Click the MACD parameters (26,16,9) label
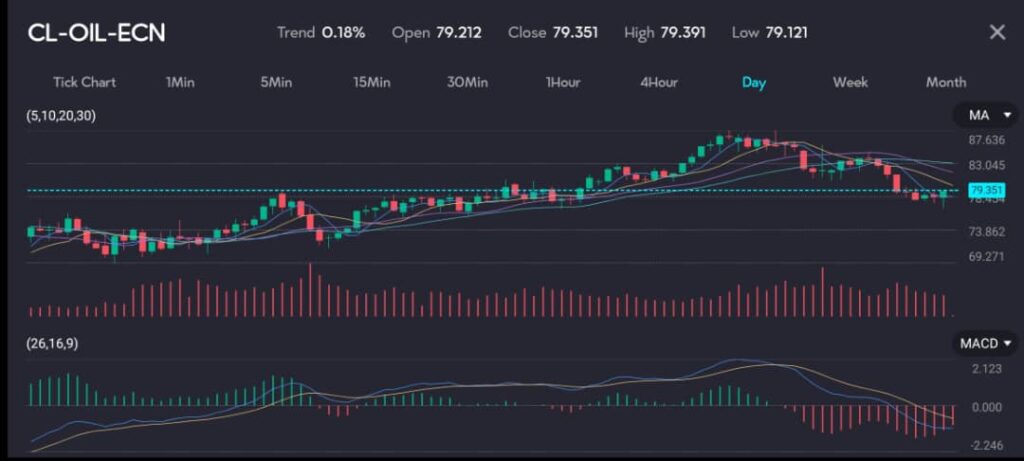 pyautogui.click(x=54, y=343)
